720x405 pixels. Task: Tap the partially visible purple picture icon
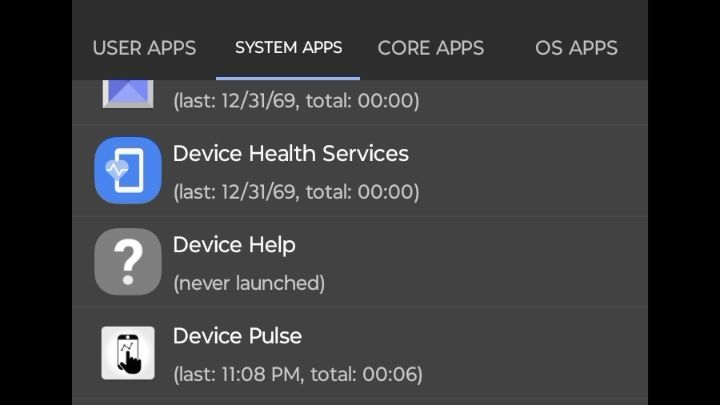click(128, 94)
